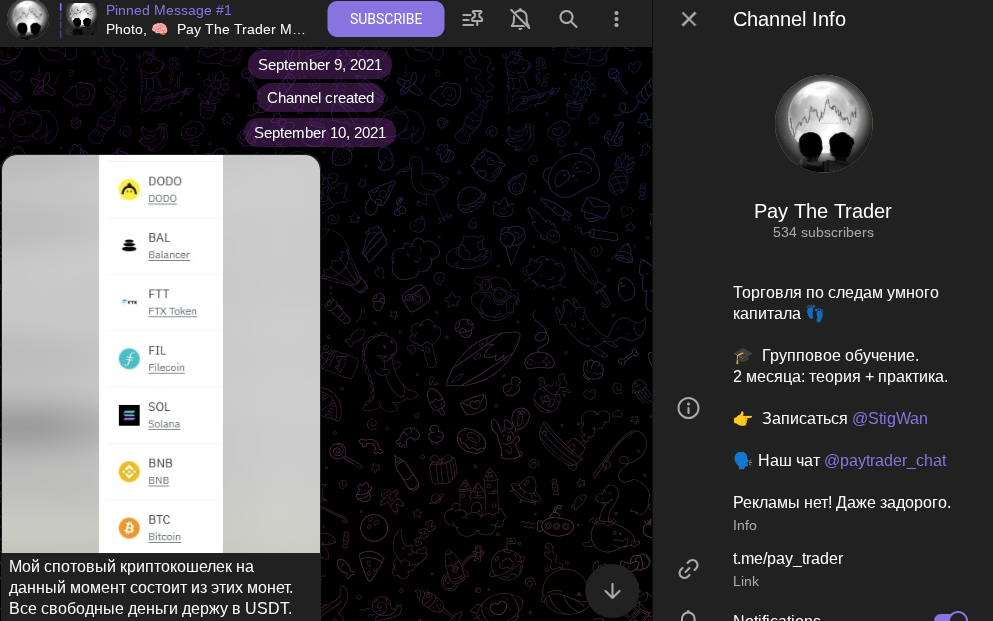Click the SOL Solana icon in photo

[129, 415]
